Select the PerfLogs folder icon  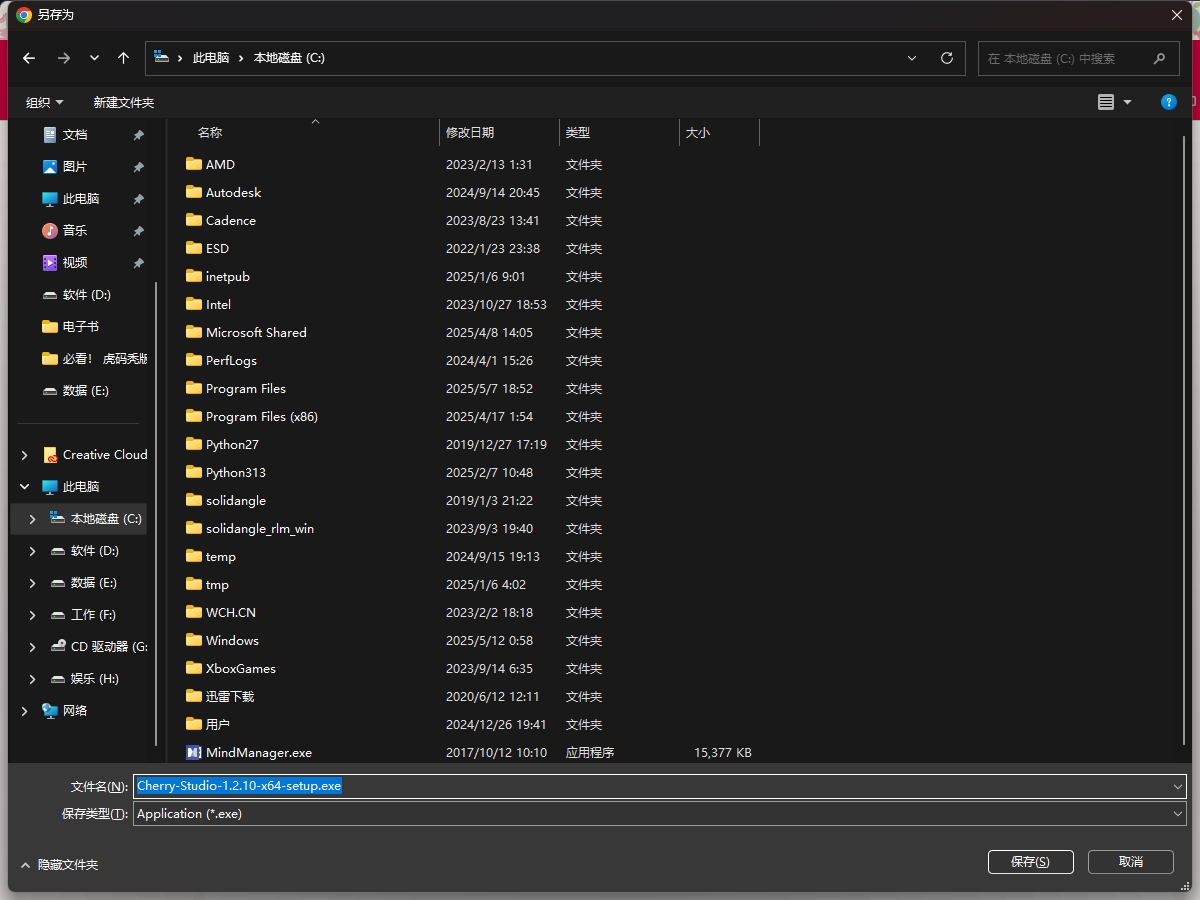click(194, 360)
